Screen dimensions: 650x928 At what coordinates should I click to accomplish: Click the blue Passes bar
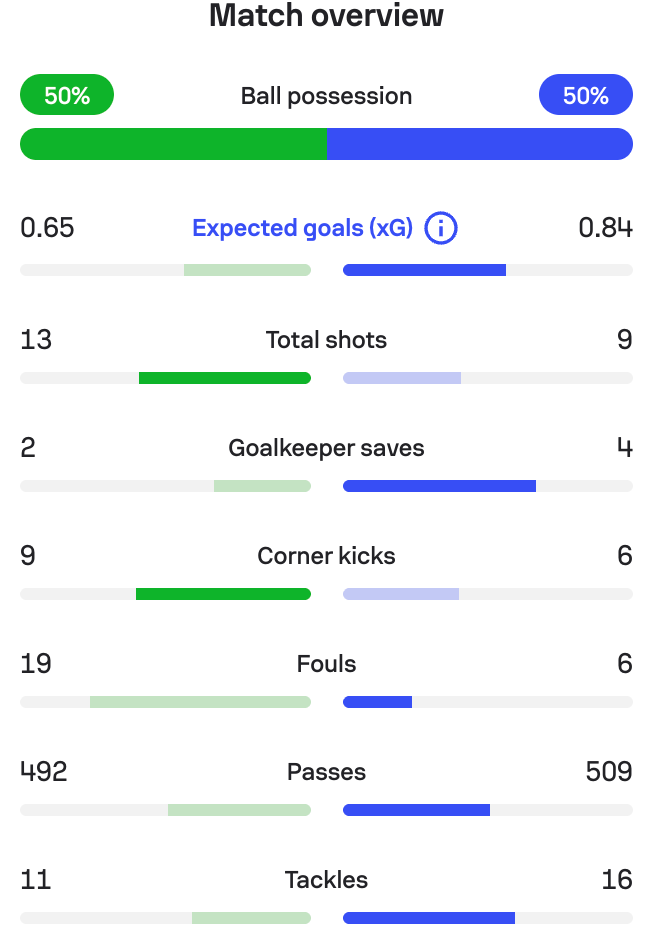click(x=416, y=810)
